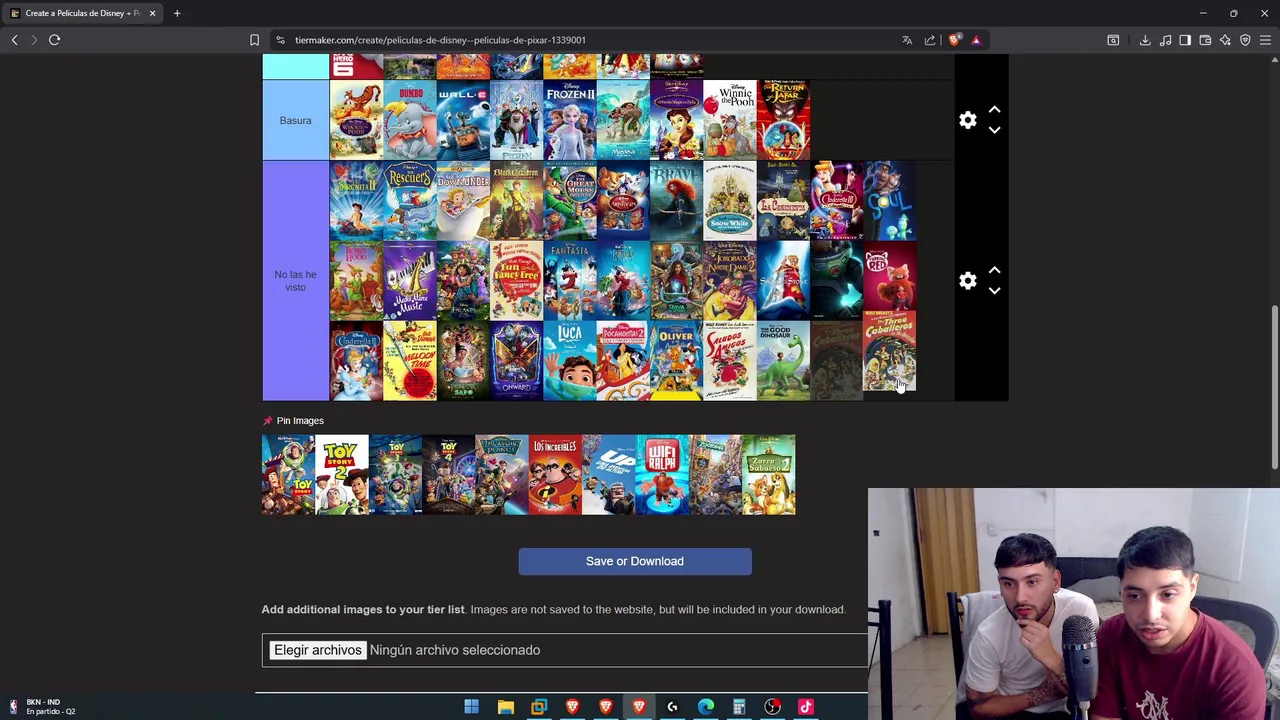Open OBS Studio from taskbar
1280x720 pixels.
point(772,707)
